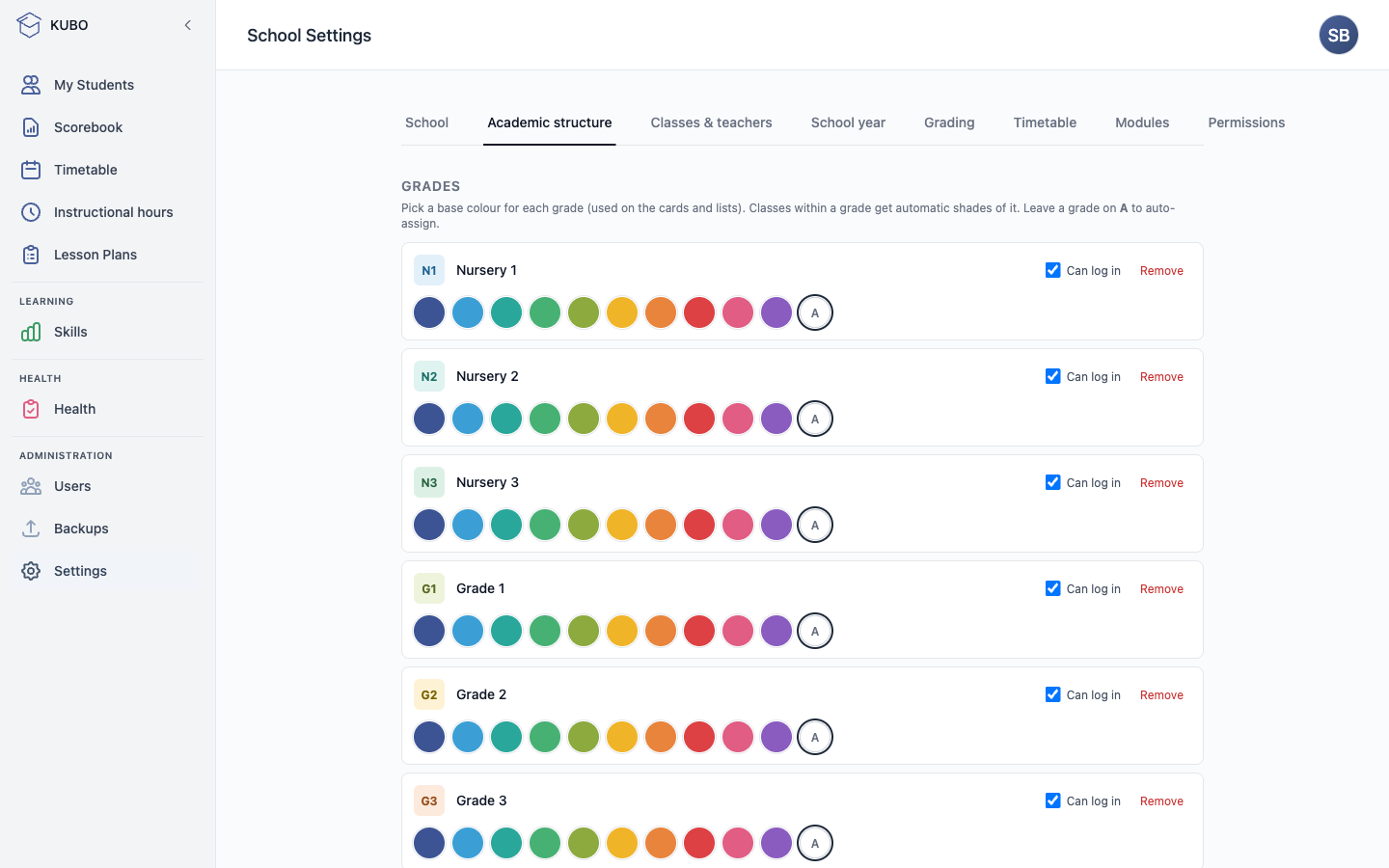Screen dimensions: 1389x868
Task: Remove the Grade 1 entry
Action: click(x=1161, y=589)
